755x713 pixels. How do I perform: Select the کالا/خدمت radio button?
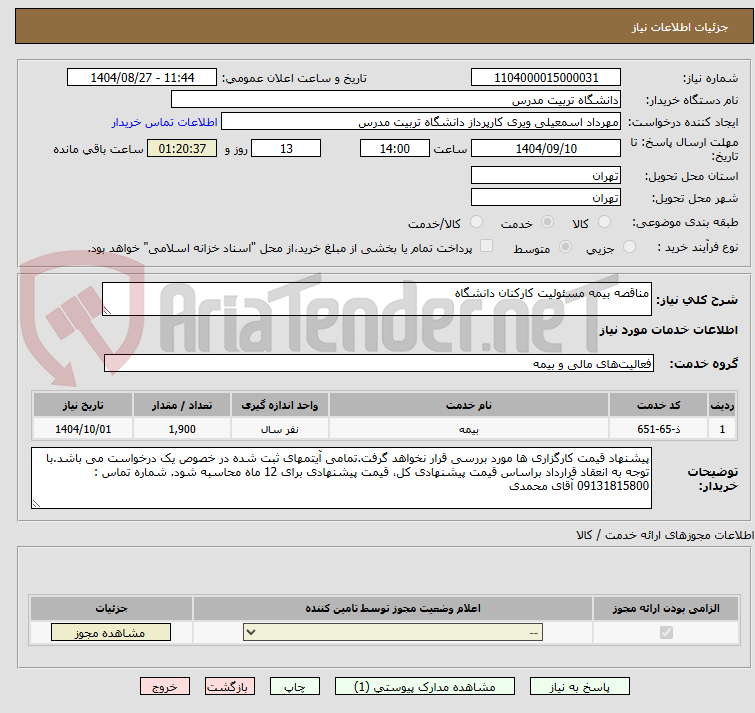click(476, 222)
